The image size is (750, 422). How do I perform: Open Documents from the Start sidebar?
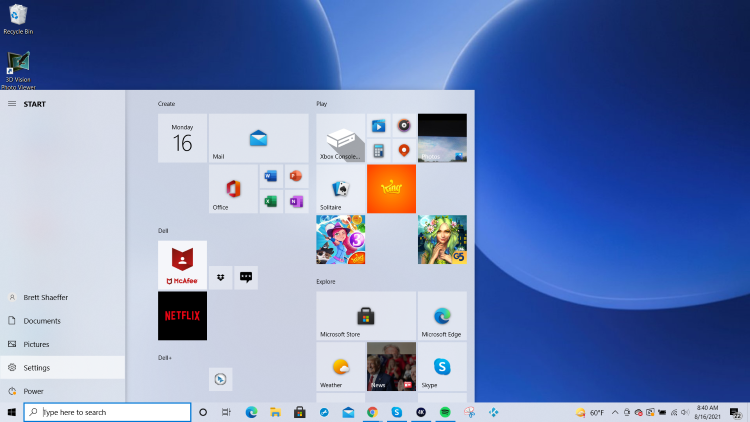click(x=42, y=321)
